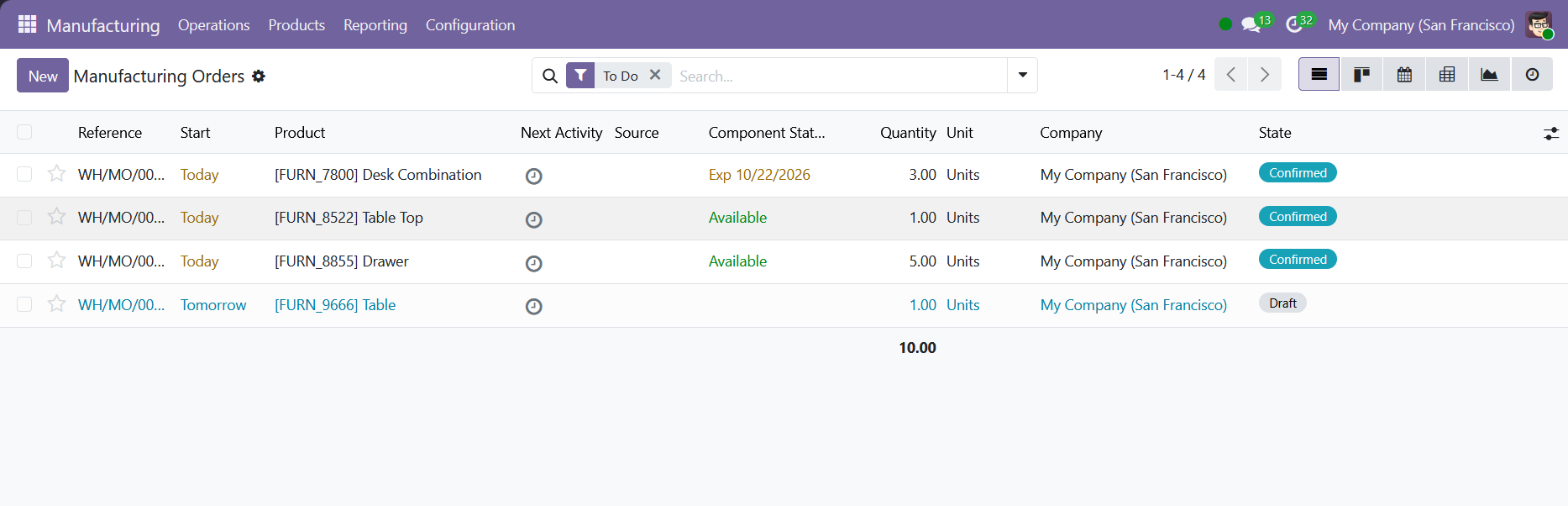Viewport: 1568px width, 506px height.
Task: Focus the Search input field
Action: (840, 76)
